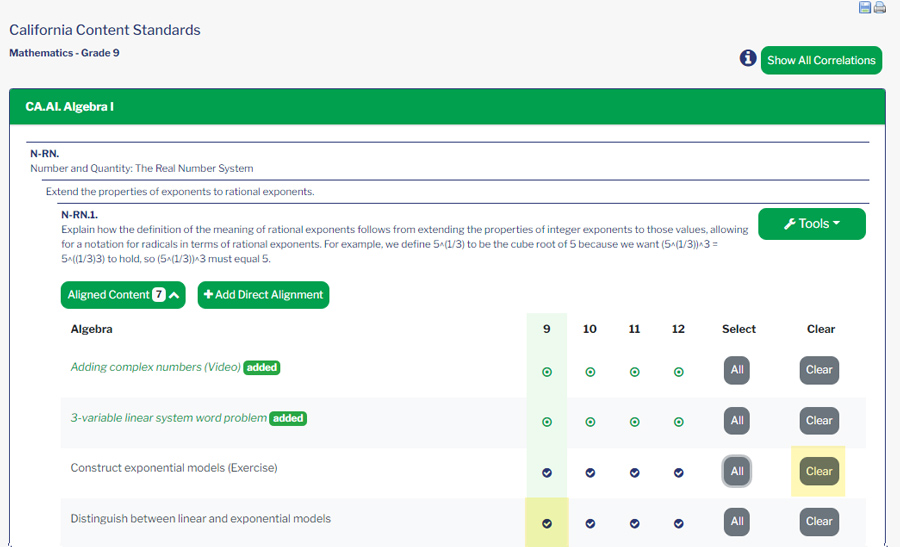Click the N-RN. domain code

[x=45, y=154]
